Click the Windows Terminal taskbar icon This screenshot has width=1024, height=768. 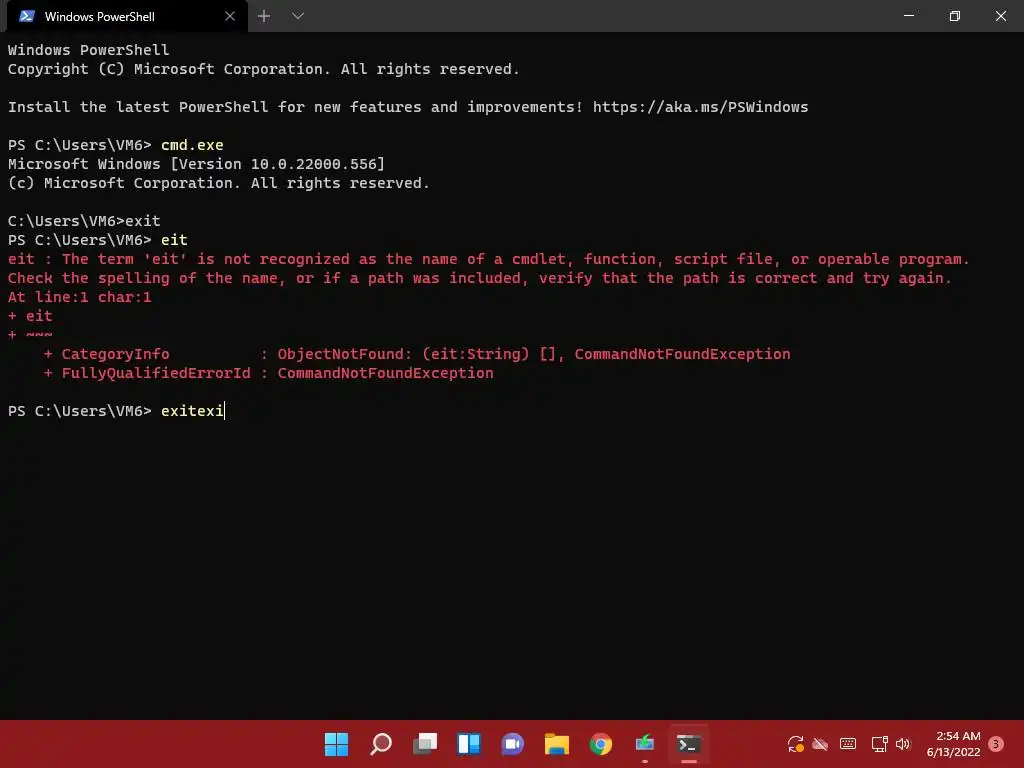[689, 744]
